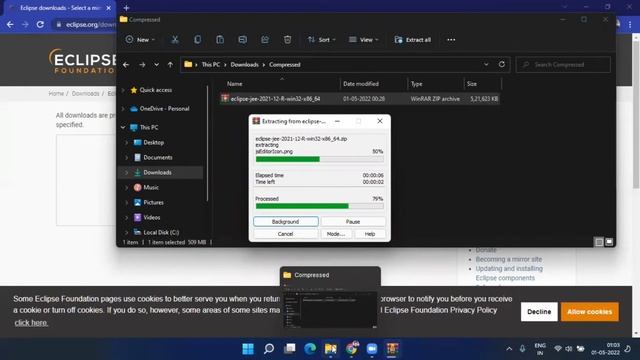Pause the extraction
The height and width of the screenshot is (360, 640).
click(x=353, y=222)
